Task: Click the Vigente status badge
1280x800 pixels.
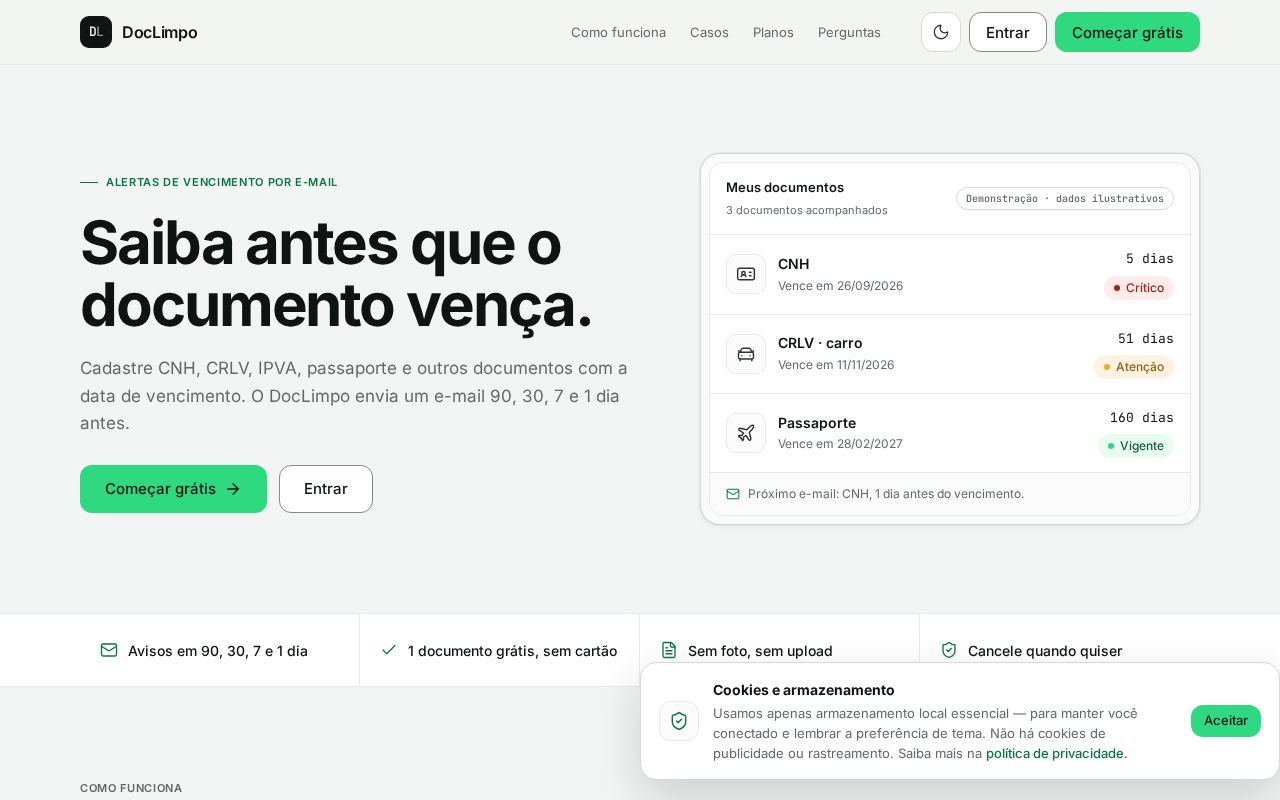Action: point(1136,446)
